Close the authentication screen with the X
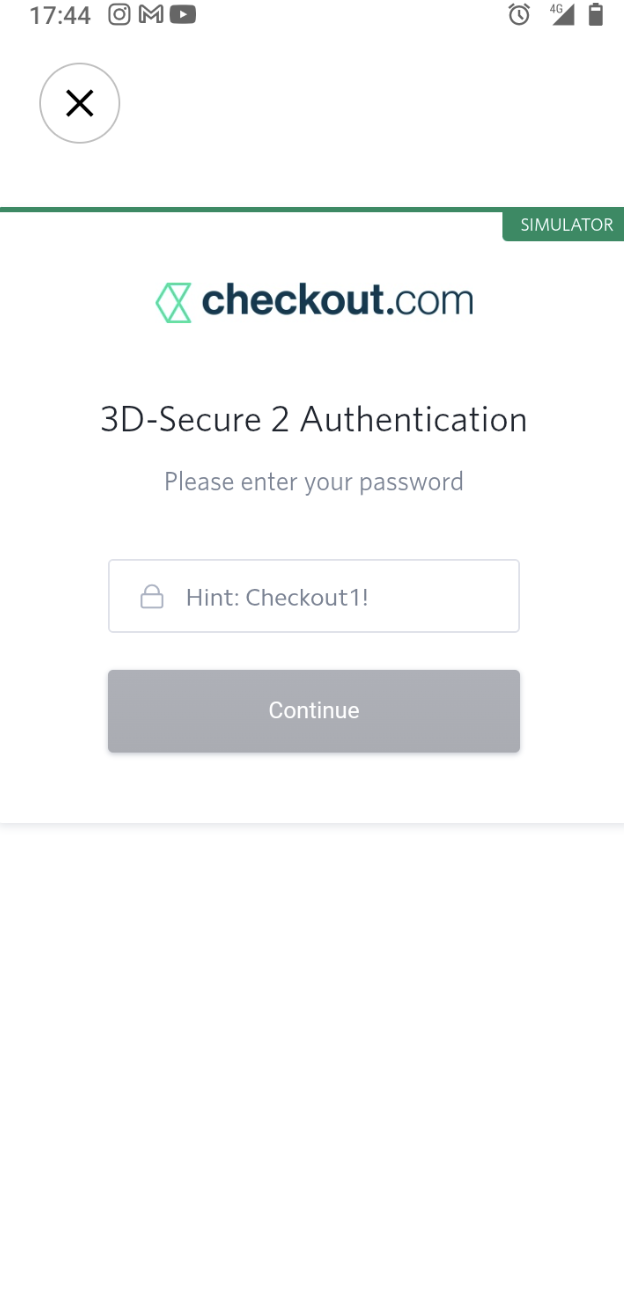This screenshot has width=624, height=1308. click(79, 103)
